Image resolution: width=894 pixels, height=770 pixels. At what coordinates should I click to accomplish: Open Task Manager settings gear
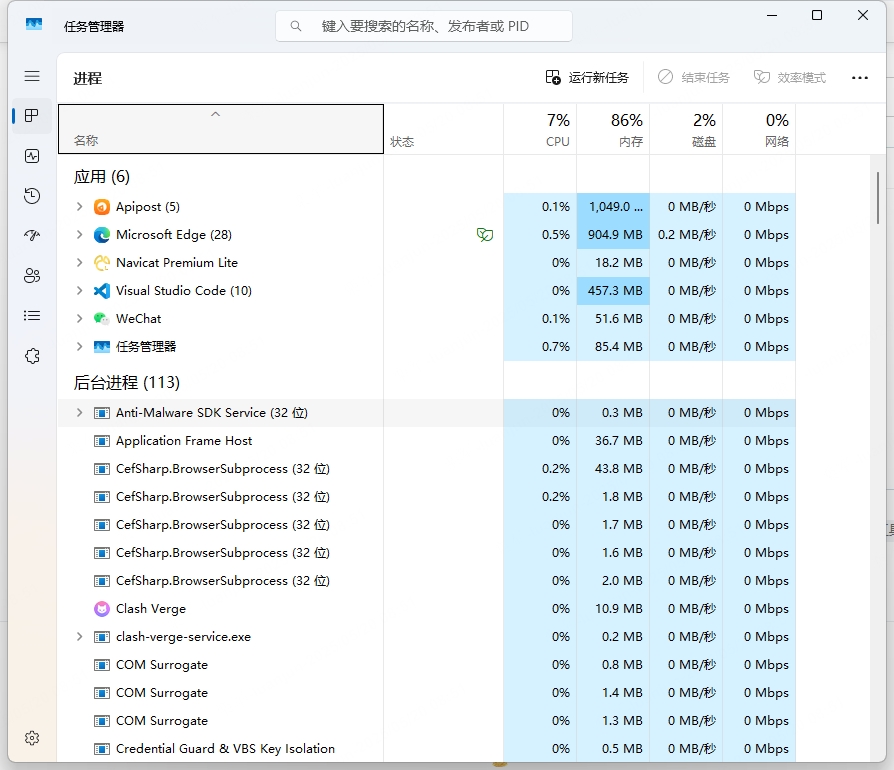[32, 738]
